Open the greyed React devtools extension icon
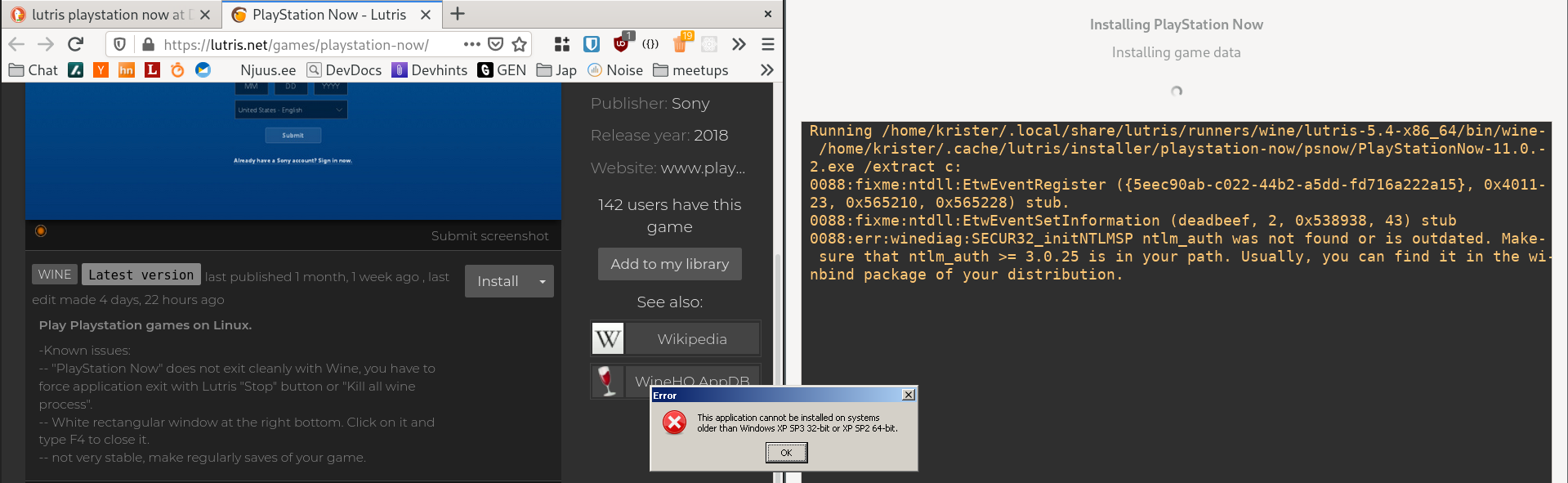This screenshot has height=483, width=1568. (709, 44)
